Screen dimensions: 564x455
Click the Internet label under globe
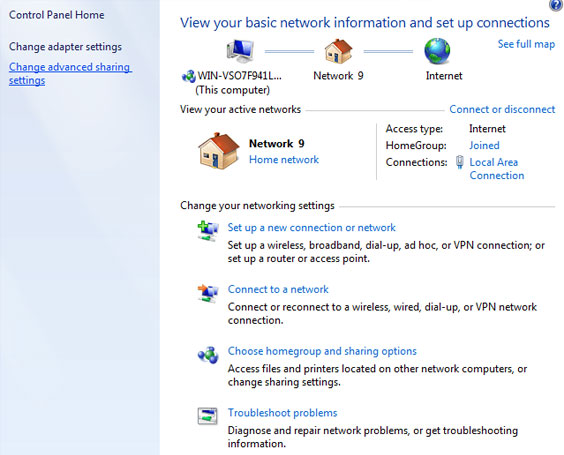444,76
